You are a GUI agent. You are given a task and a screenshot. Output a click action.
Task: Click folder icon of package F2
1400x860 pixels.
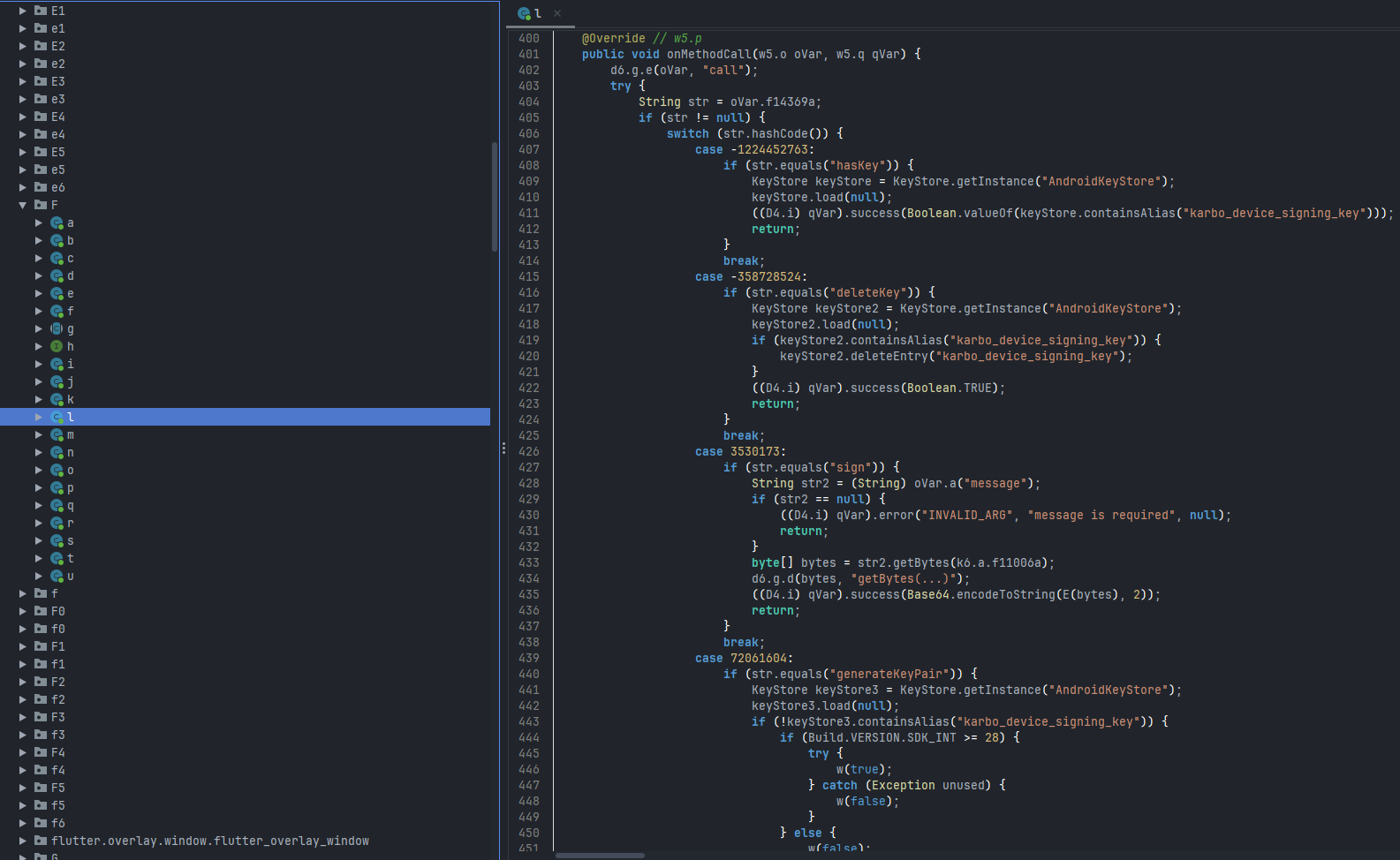pos(41,682)
